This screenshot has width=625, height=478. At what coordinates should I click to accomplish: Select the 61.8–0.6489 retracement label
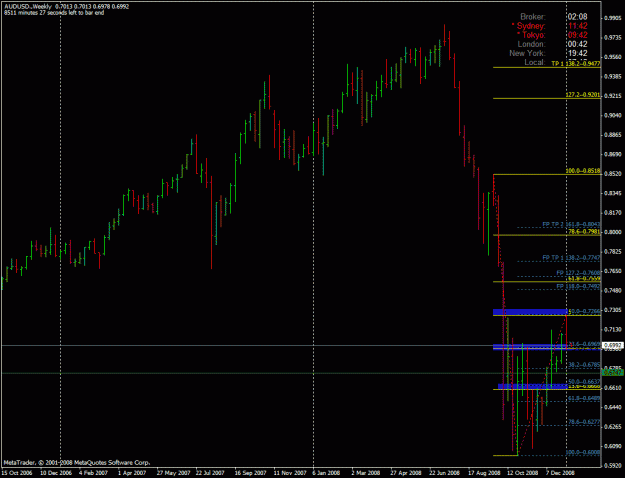tap(584, 398)
